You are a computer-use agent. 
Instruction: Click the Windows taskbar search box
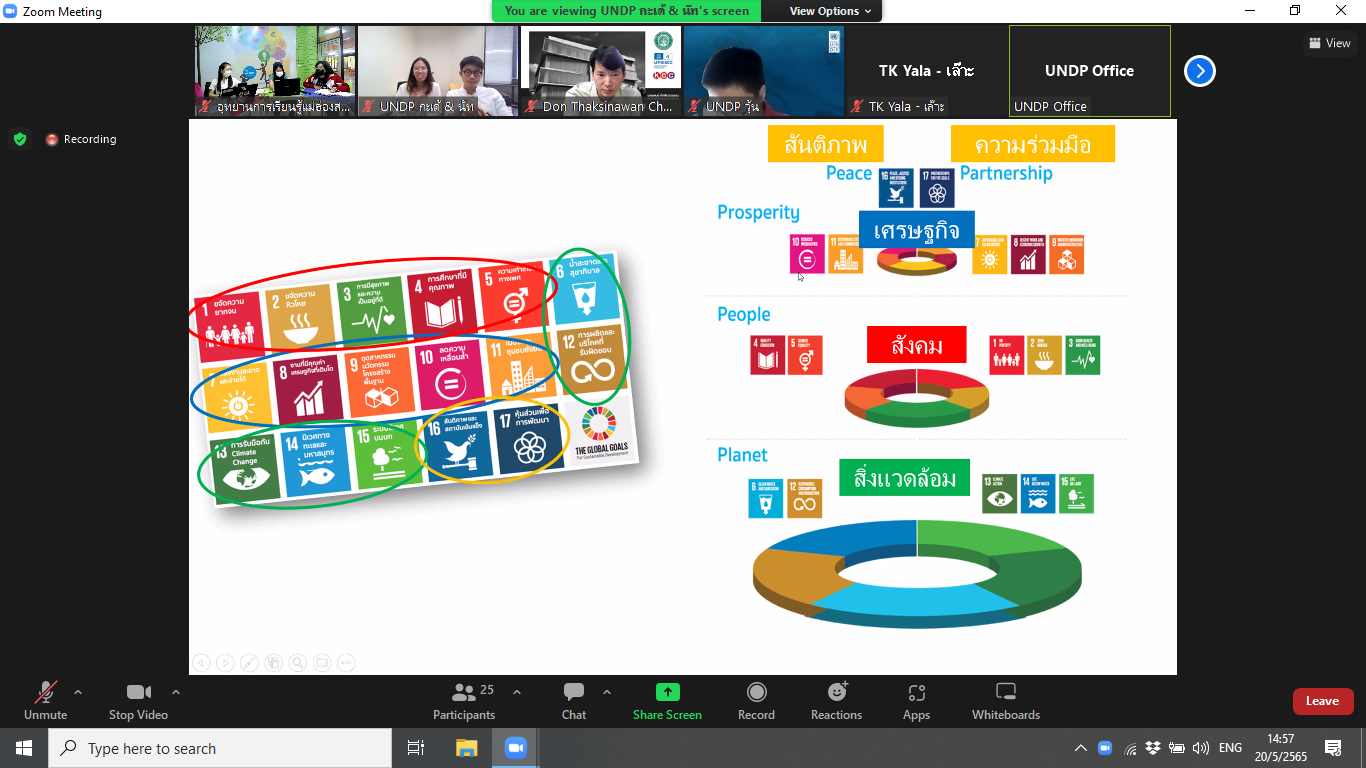(x=220, y=748)
